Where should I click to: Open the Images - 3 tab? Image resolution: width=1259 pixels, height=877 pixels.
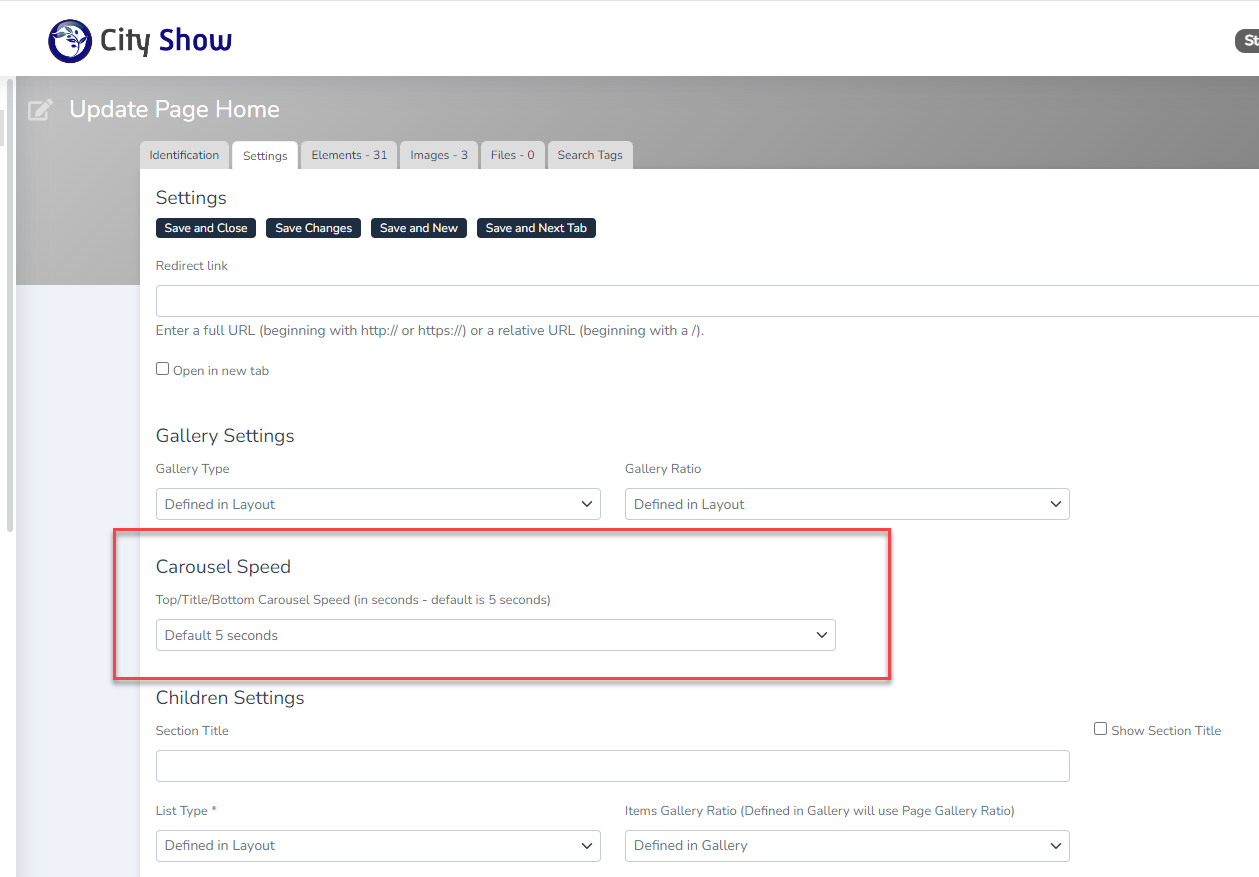[439, 155]
